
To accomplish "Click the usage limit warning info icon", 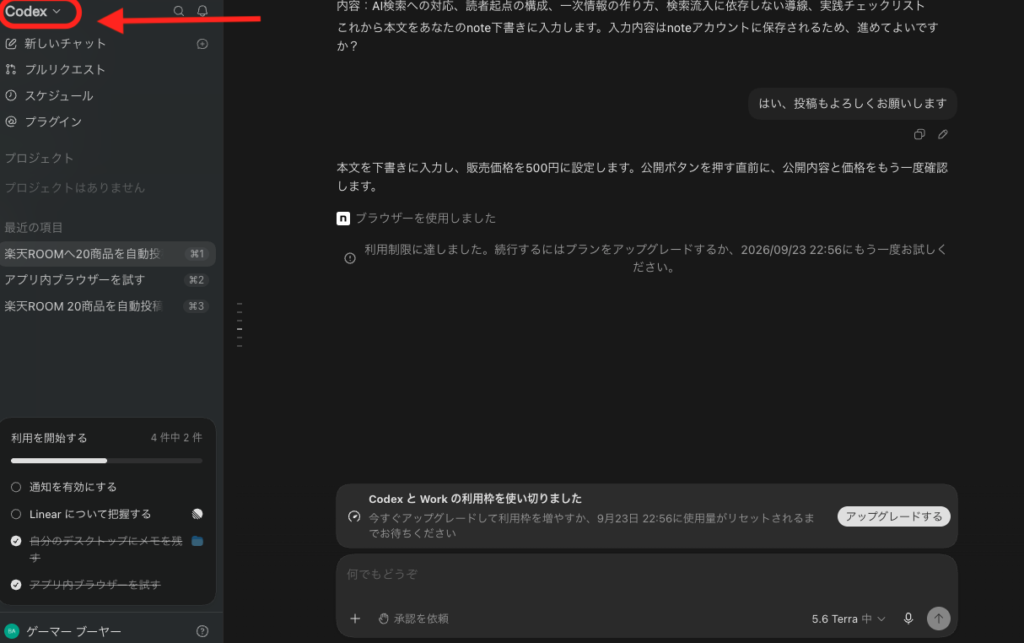I will pos(350,259).
